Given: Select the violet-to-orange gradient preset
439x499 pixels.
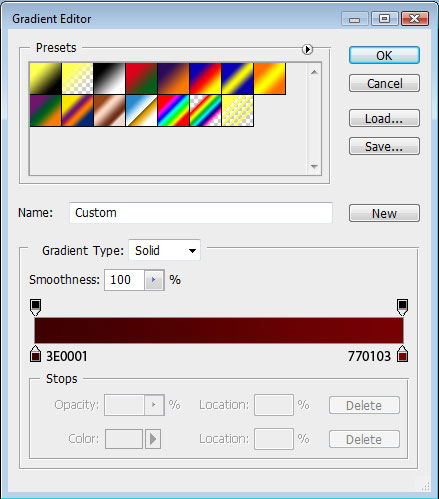Looking at the screenshot, I should click(174, 79).
